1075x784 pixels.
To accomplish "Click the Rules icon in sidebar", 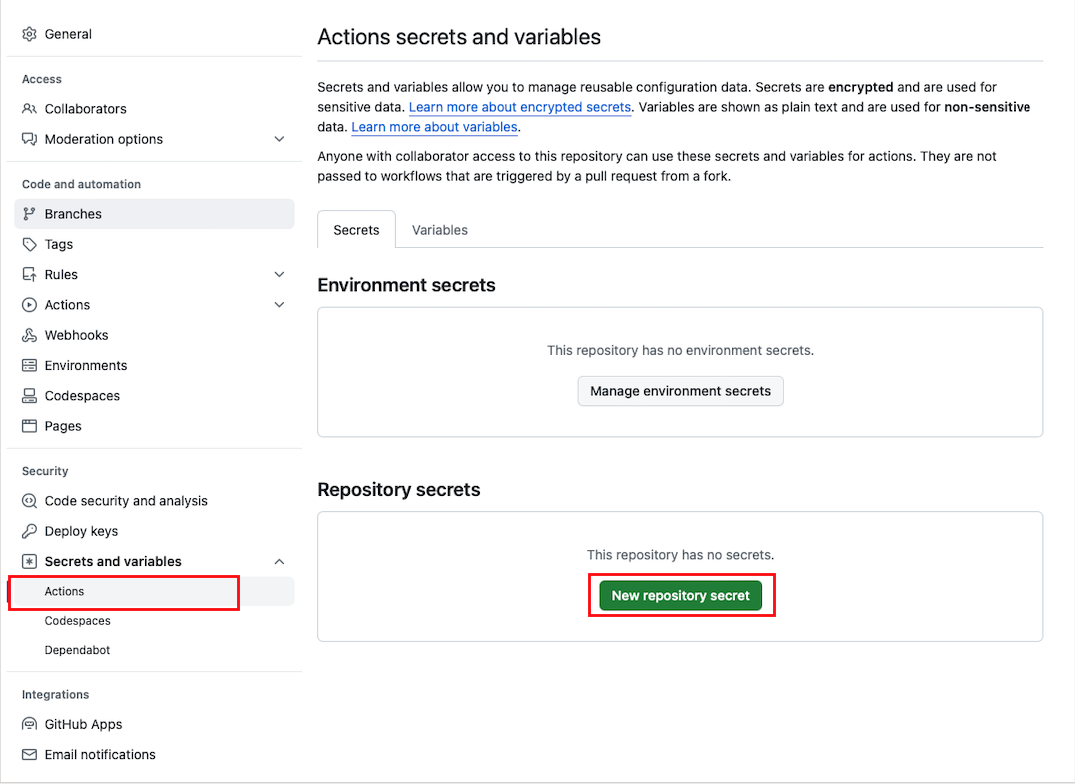I will click(x=29, y=275).
